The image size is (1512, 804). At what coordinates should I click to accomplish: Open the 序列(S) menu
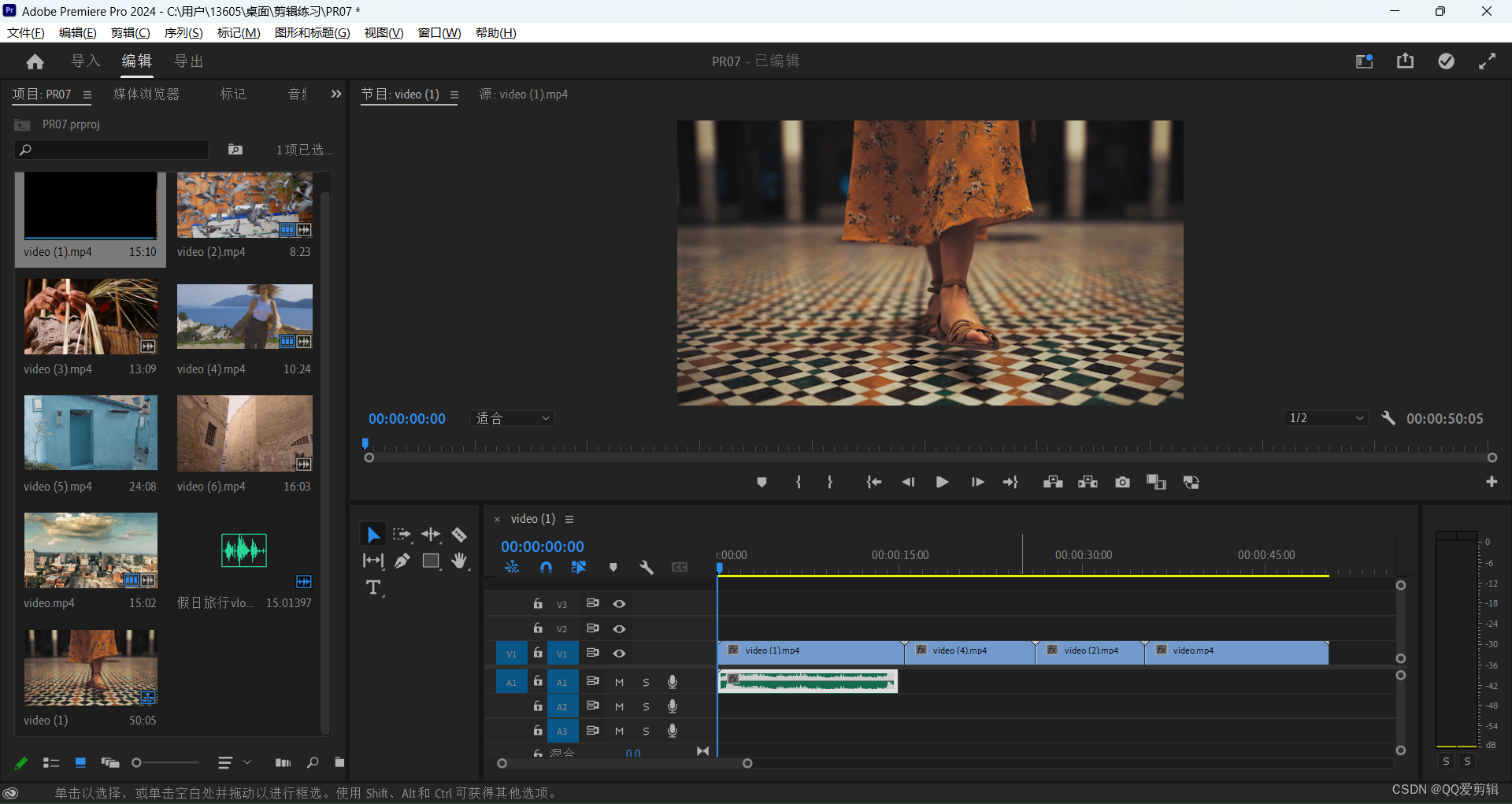pyautogui.click(x=183, y=33)
